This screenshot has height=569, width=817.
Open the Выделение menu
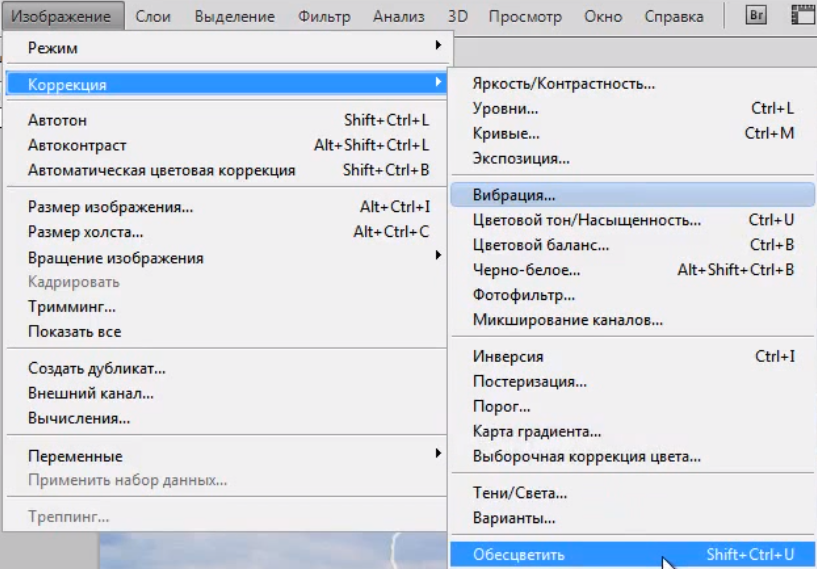pyautogui.click(x=234, y=16)
